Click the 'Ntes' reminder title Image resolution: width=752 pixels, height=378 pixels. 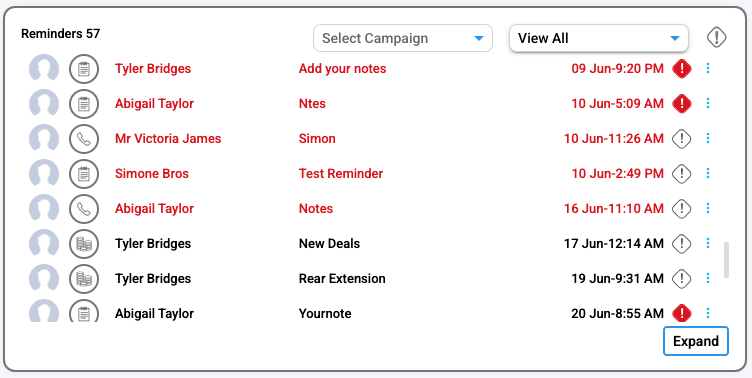tap(312, 104)
